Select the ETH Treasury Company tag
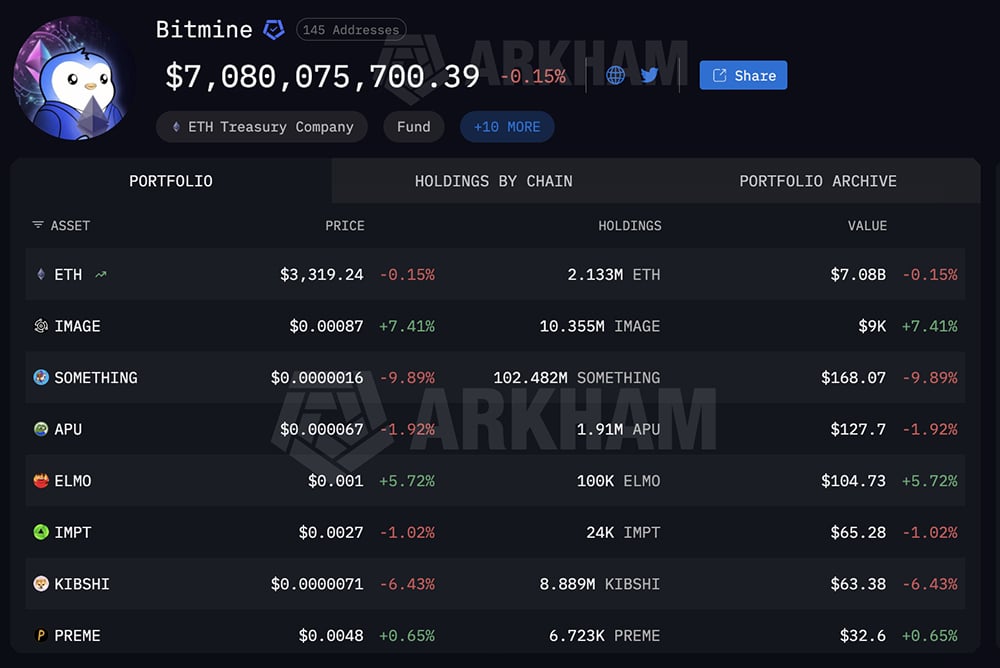The height and width of the screenshot is (668, 1000). pyautogui.click(x=261, y=127)
